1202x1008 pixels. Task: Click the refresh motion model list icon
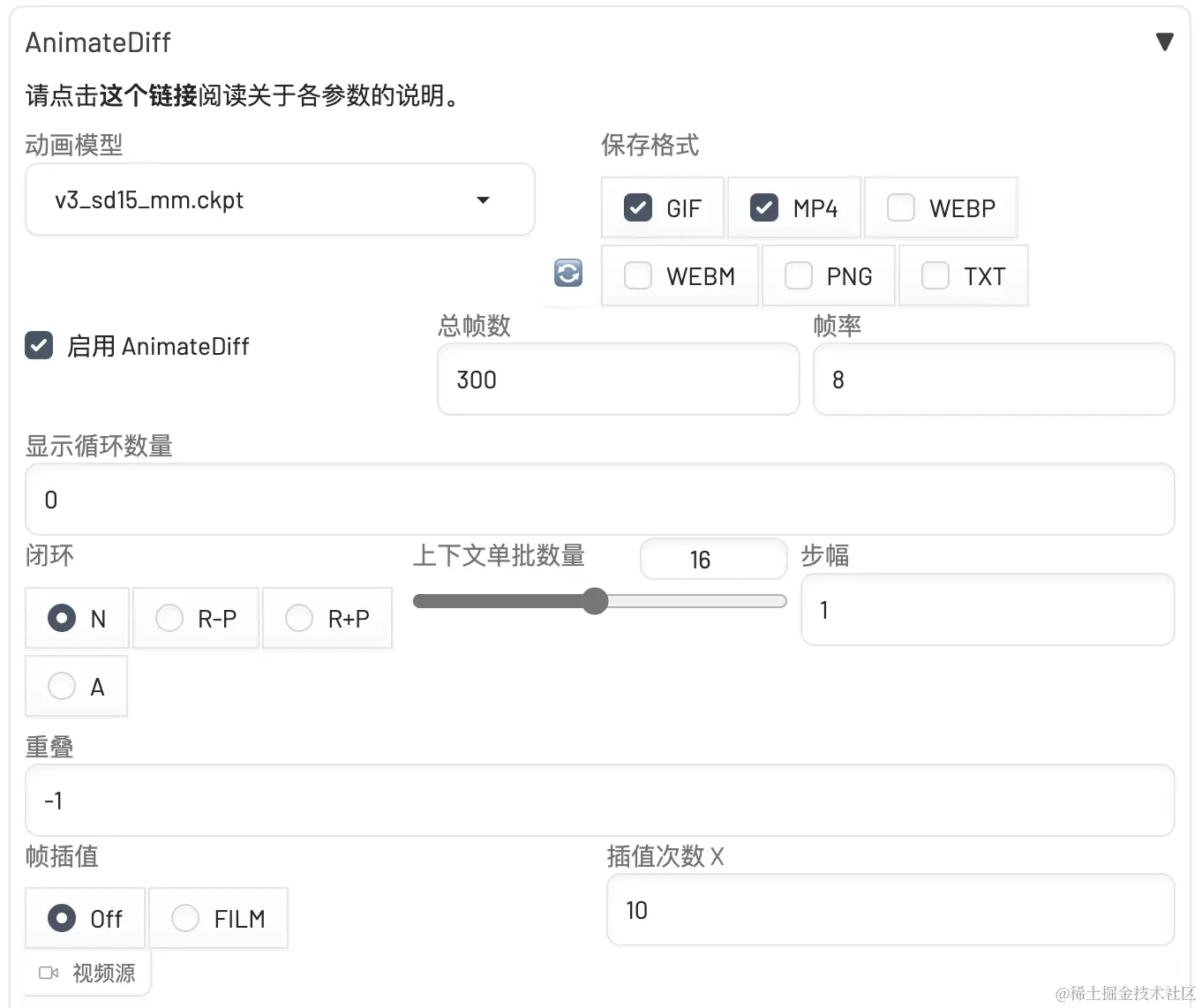pos(568,273)
